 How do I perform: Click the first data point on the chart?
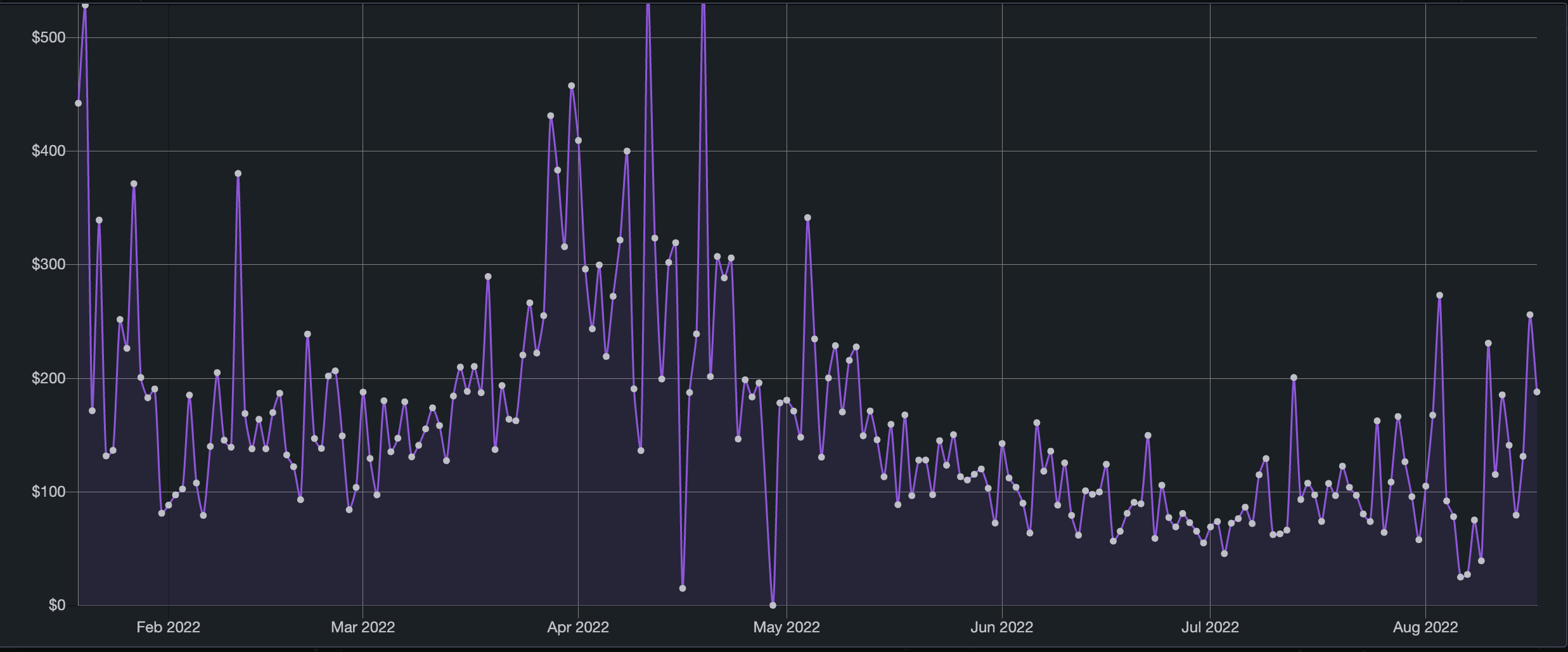[79, 103]
